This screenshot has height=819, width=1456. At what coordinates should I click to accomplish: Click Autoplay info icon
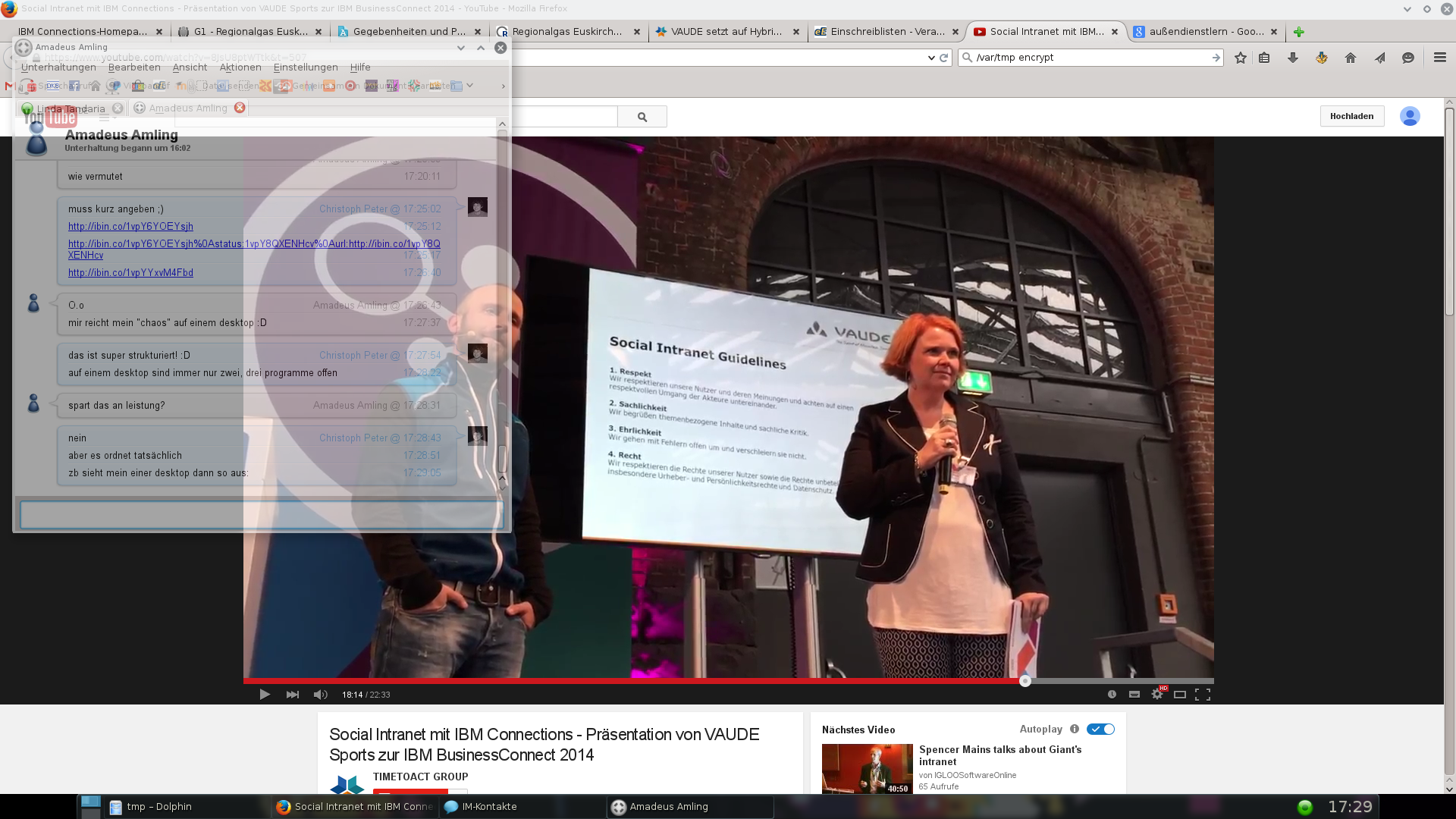[1075, 730]
